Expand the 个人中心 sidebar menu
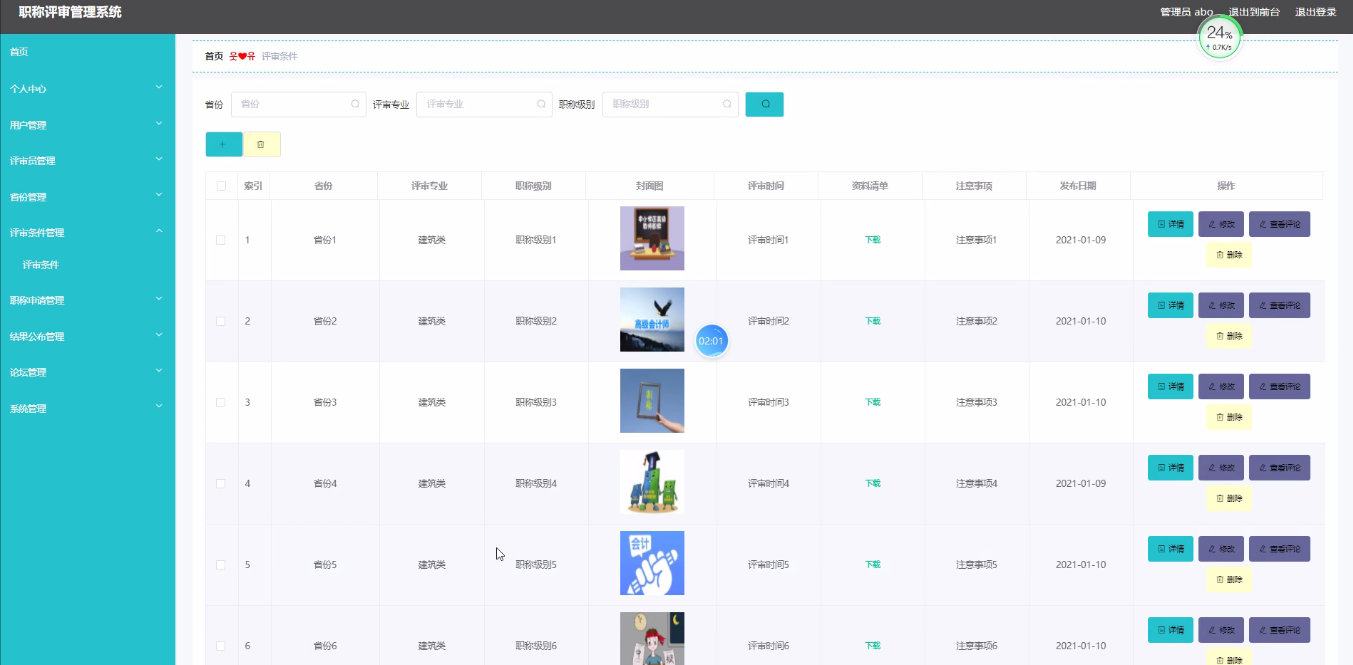 coord(87,89)
